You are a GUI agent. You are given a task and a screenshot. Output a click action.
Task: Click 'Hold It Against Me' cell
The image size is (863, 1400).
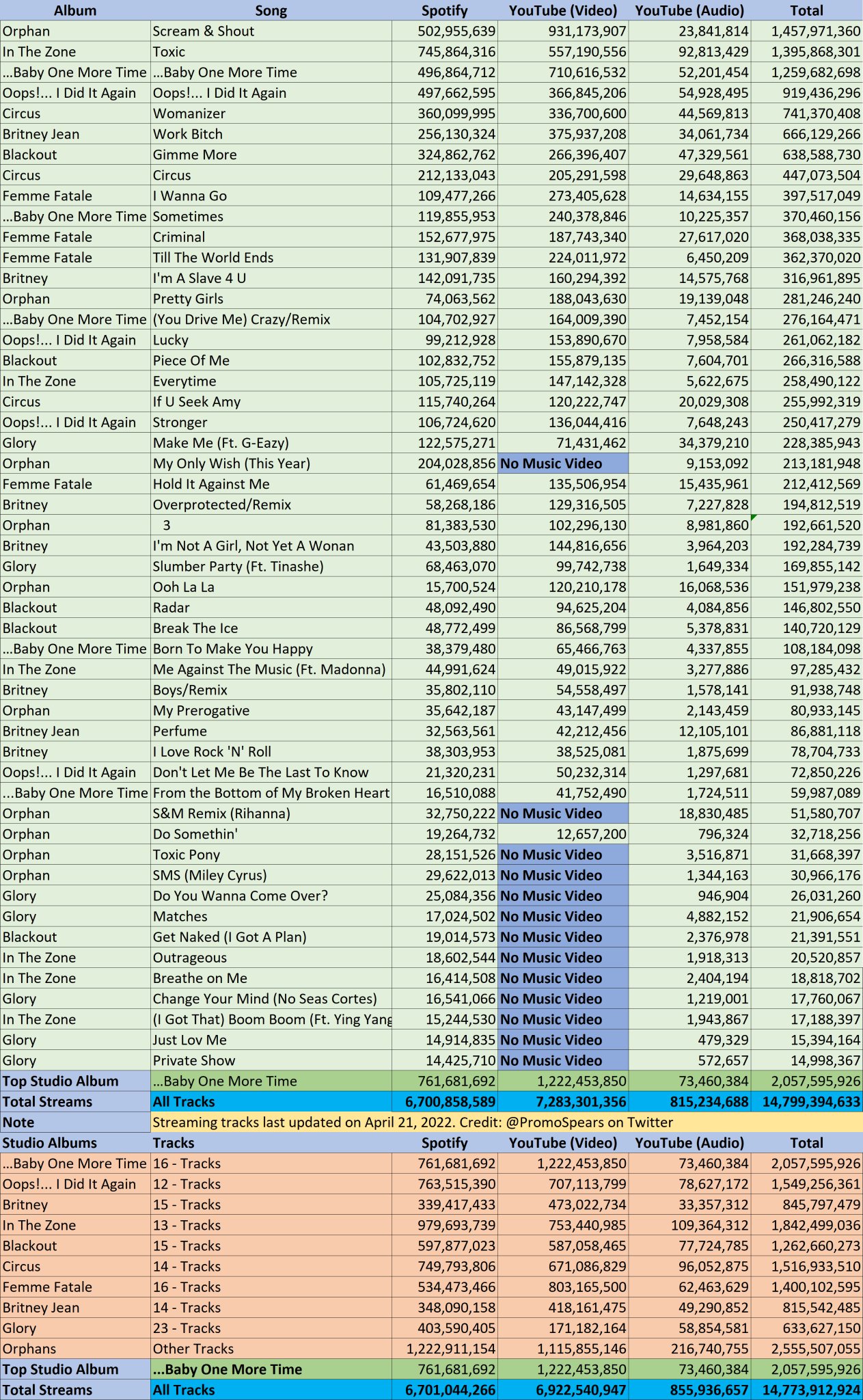point(271,484)
